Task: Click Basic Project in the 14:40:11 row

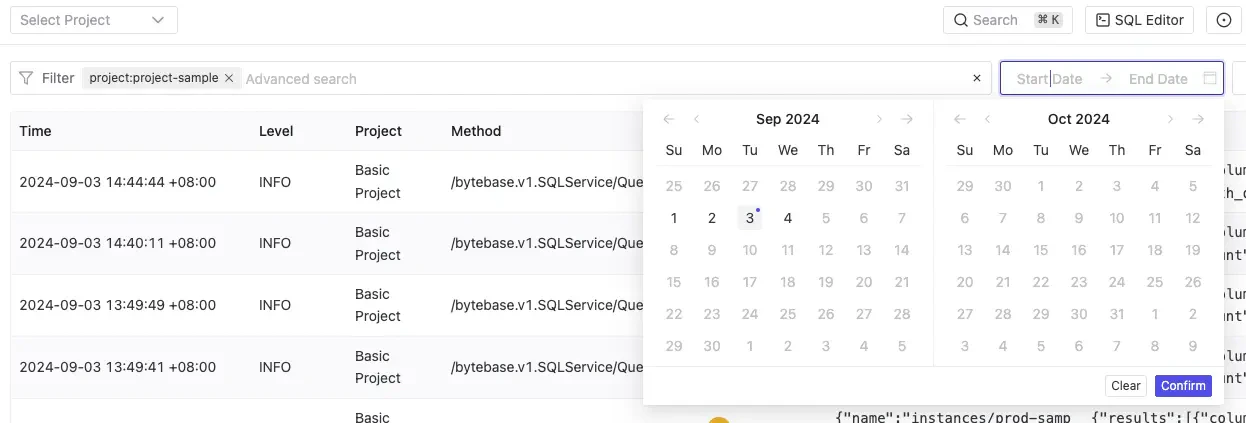Action: coord(378,243)
